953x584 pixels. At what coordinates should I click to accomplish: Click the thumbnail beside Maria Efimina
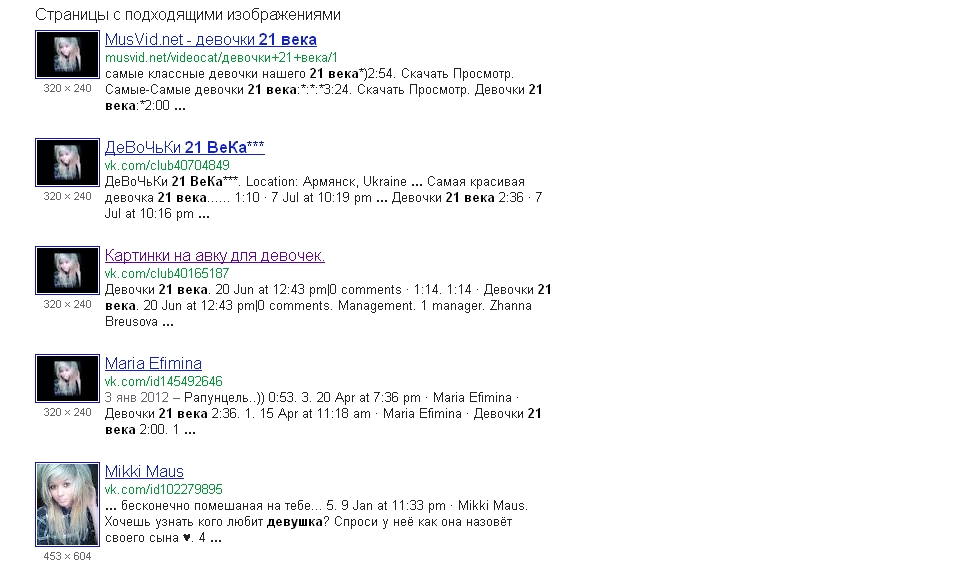[67, 379]
